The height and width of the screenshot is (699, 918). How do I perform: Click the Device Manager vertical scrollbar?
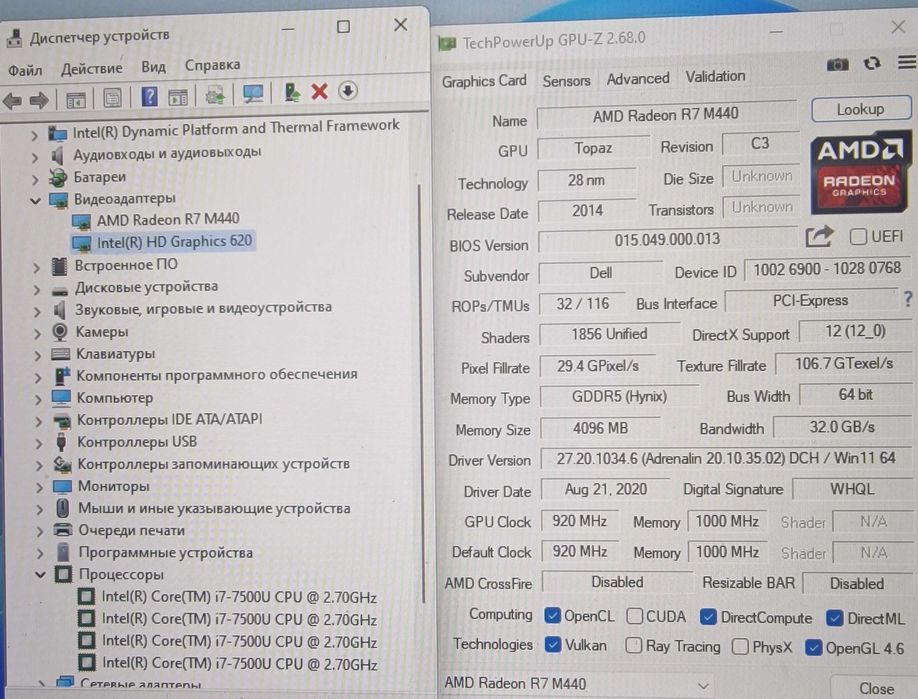(420, 393)
